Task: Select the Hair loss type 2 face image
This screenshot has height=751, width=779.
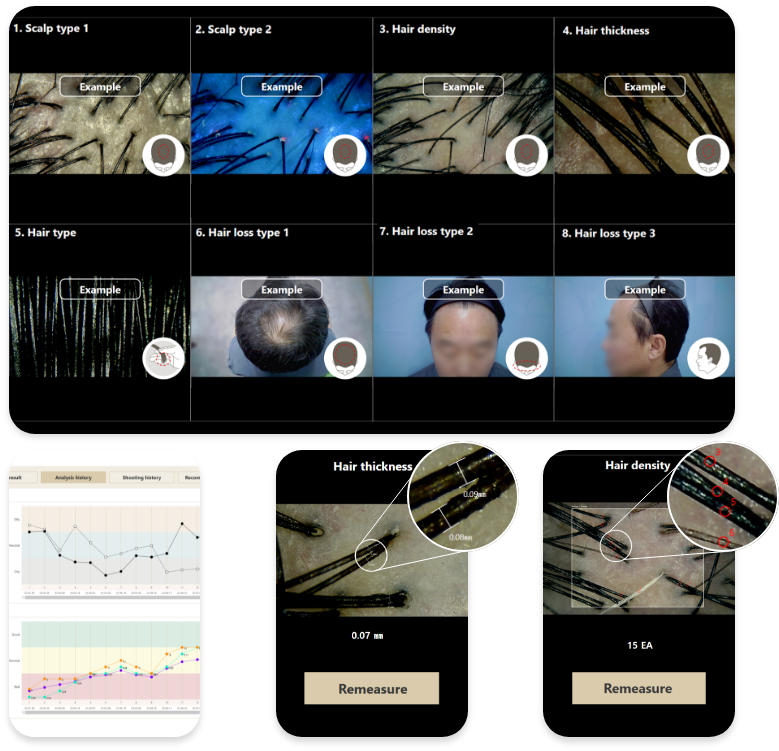Action: (x=463, y=326)
